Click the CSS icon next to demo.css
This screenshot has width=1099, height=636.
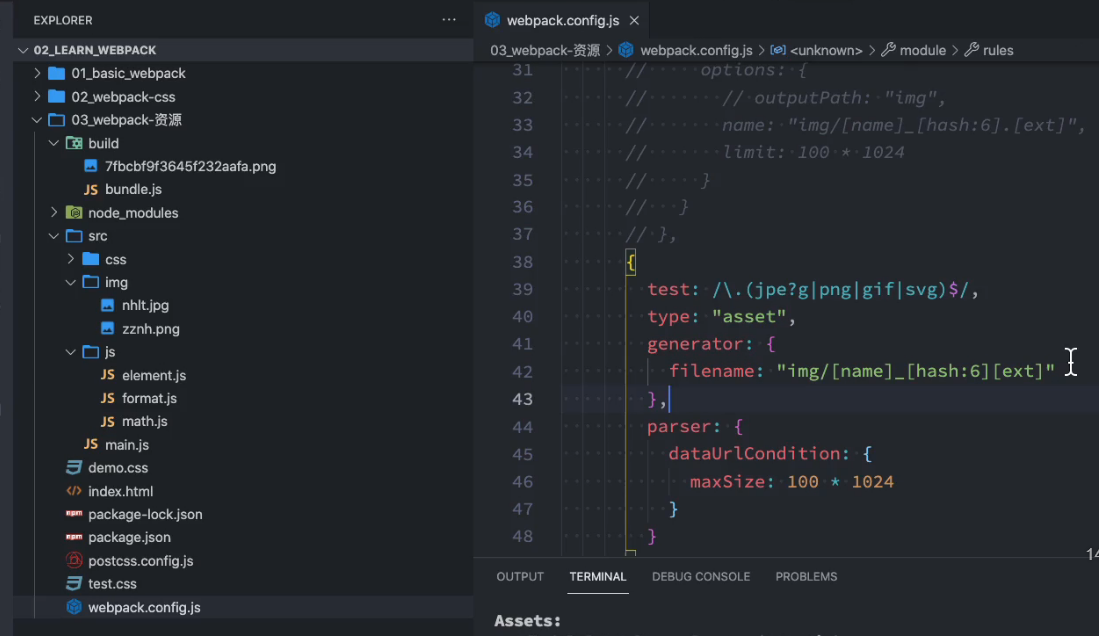tap(74, 468)
